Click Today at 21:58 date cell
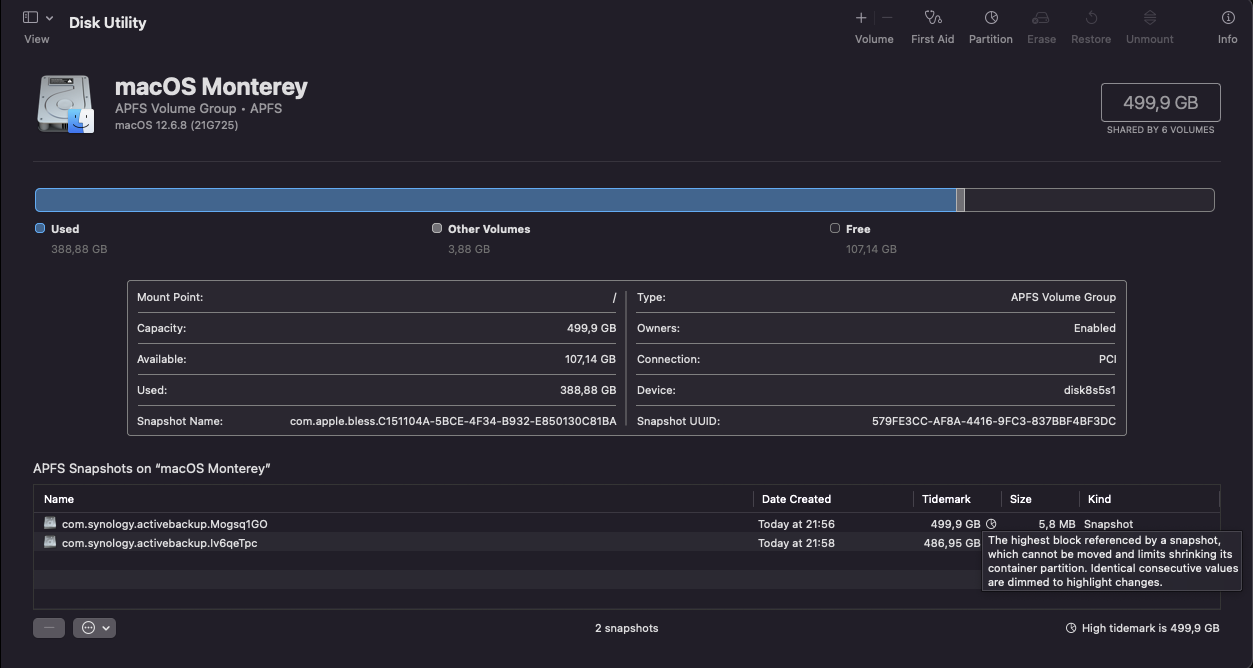The height and width of the screenshot is (668, 1253). (796, 543)
